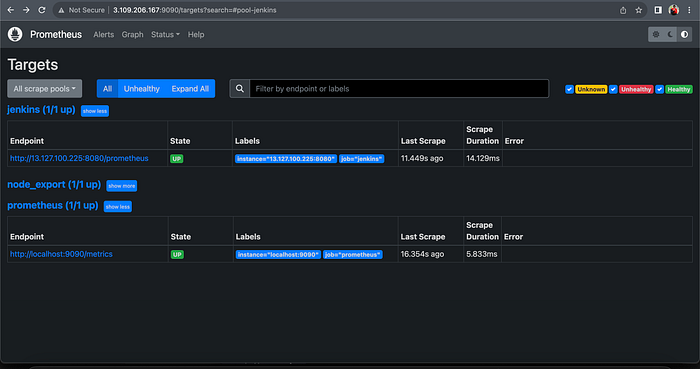Screen dimensions: 700x369
Task: Click the Filter by endpoint or labels field
Action: (399, 89)
